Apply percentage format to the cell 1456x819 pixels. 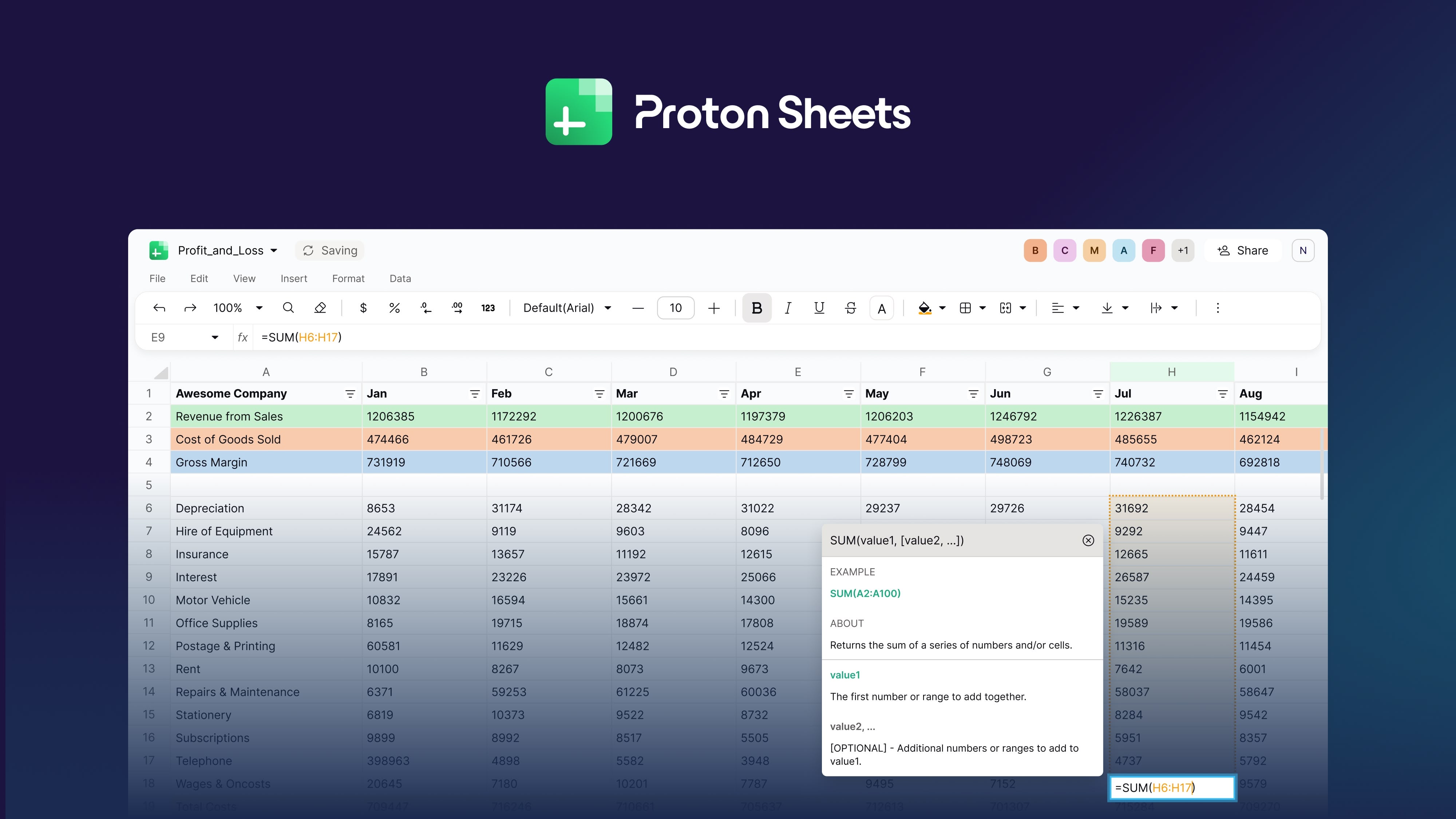[394, 308]
